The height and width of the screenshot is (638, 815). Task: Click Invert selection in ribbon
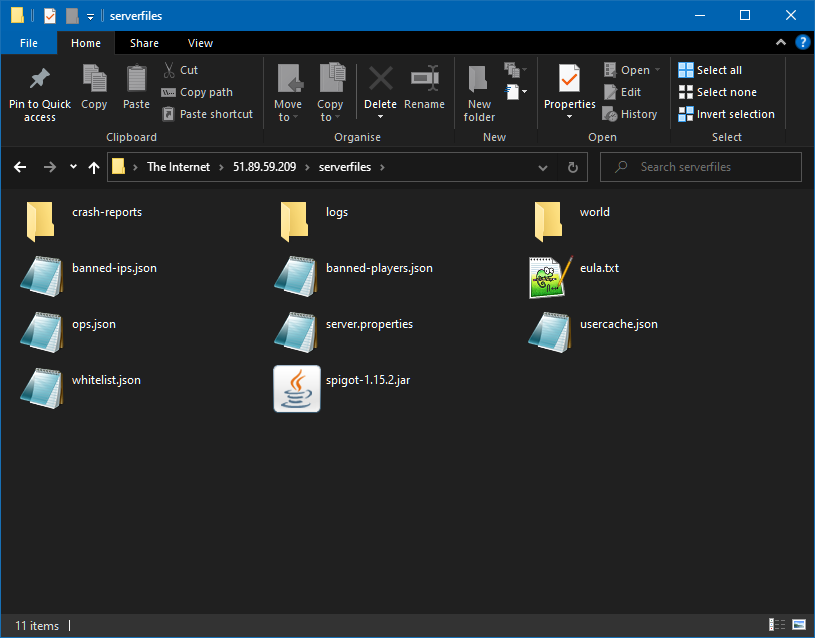727,114
